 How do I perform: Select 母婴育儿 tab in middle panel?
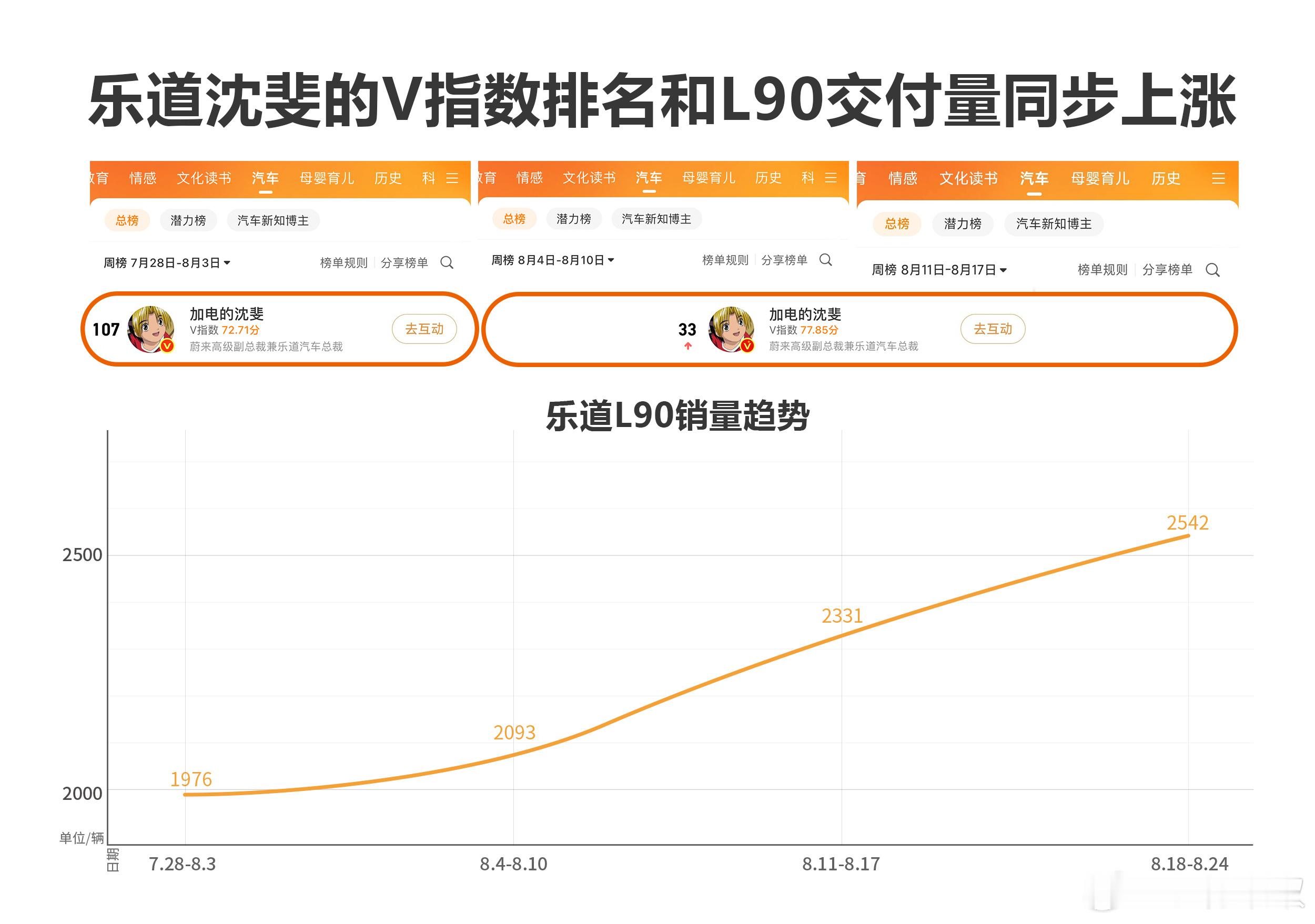[x=709, y=177]
